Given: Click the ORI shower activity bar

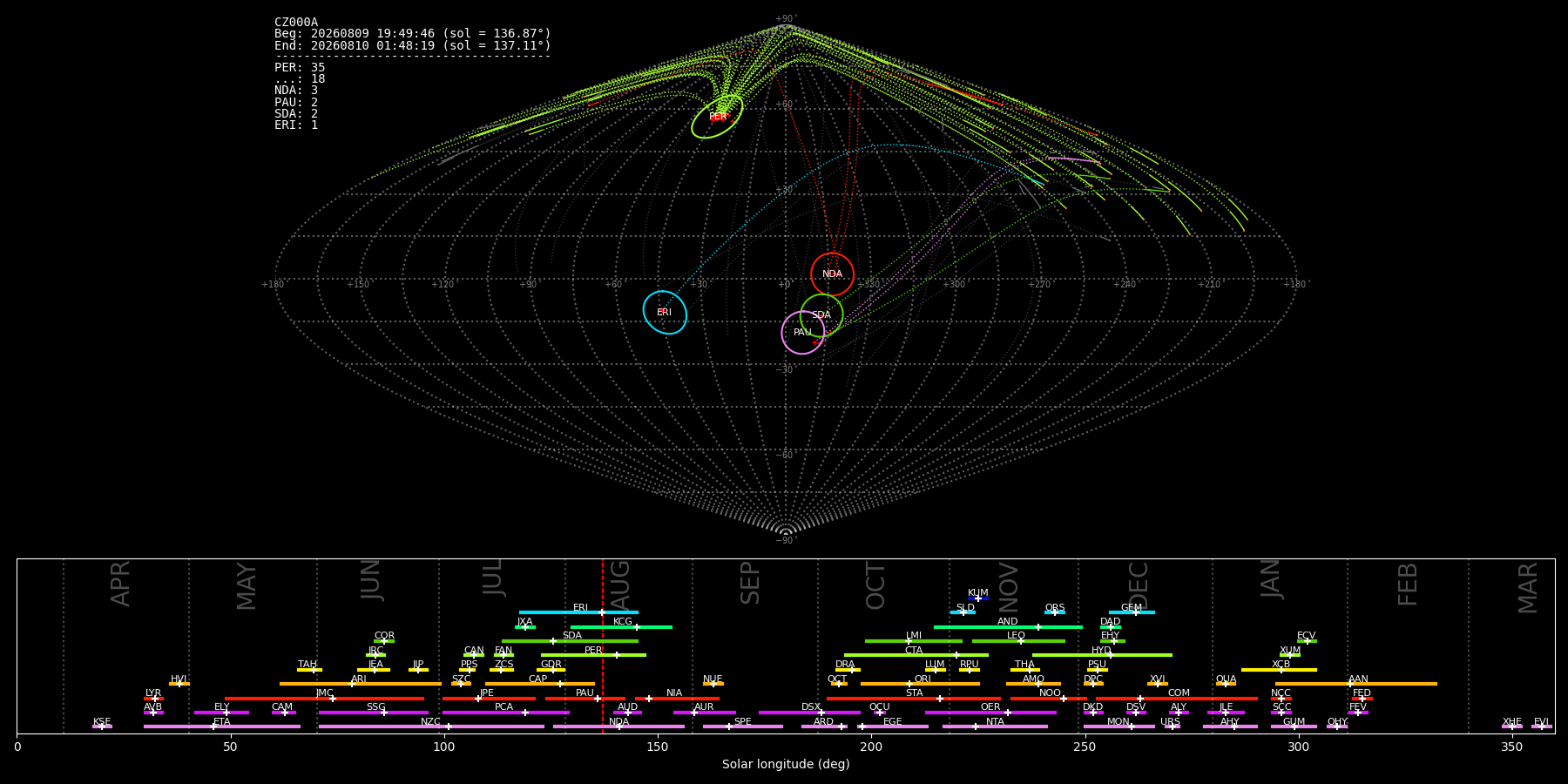Looking at the screenshot, I should 920,684.
